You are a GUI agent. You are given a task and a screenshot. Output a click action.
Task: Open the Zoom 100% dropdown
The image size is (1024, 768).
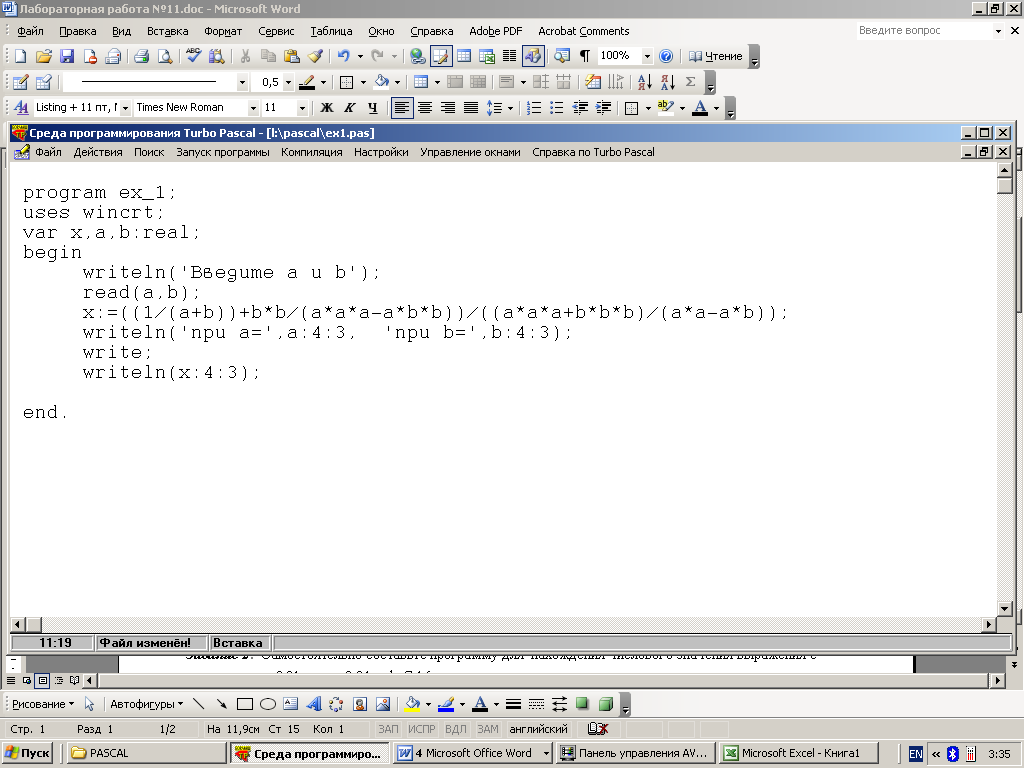coord(647,56)
